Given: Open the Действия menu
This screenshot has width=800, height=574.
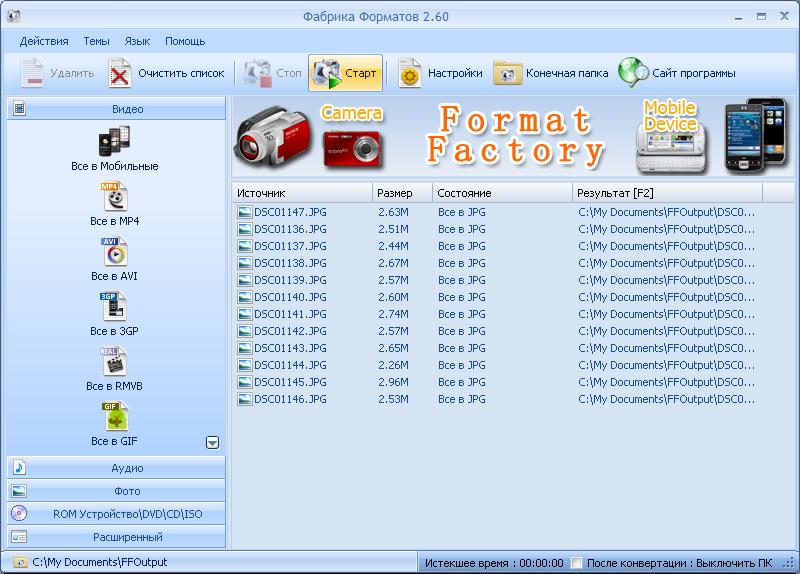Looking at the screenshot, I should [44, 41].
